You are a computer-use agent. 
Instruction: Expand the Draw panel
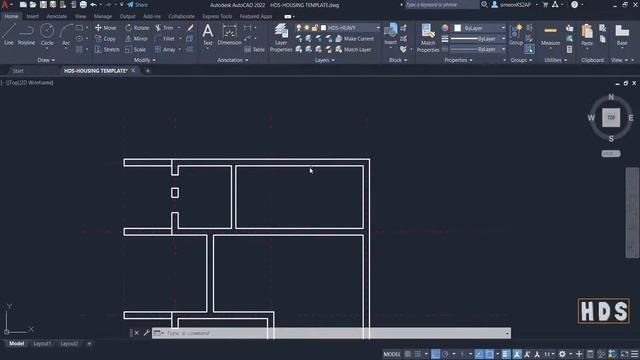(46, 60)
